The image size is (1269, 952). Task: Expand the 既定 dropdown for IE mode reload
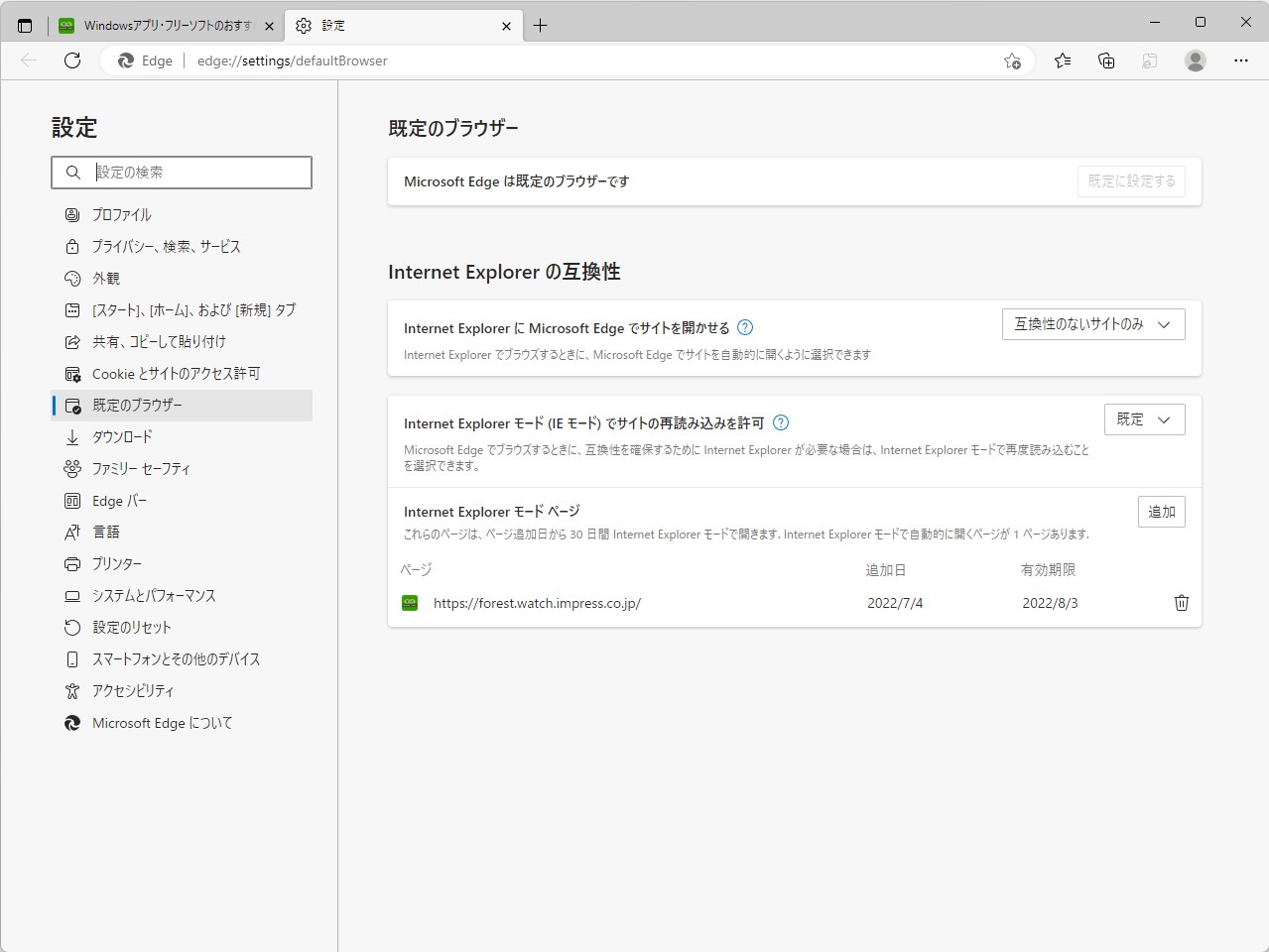1144,418
